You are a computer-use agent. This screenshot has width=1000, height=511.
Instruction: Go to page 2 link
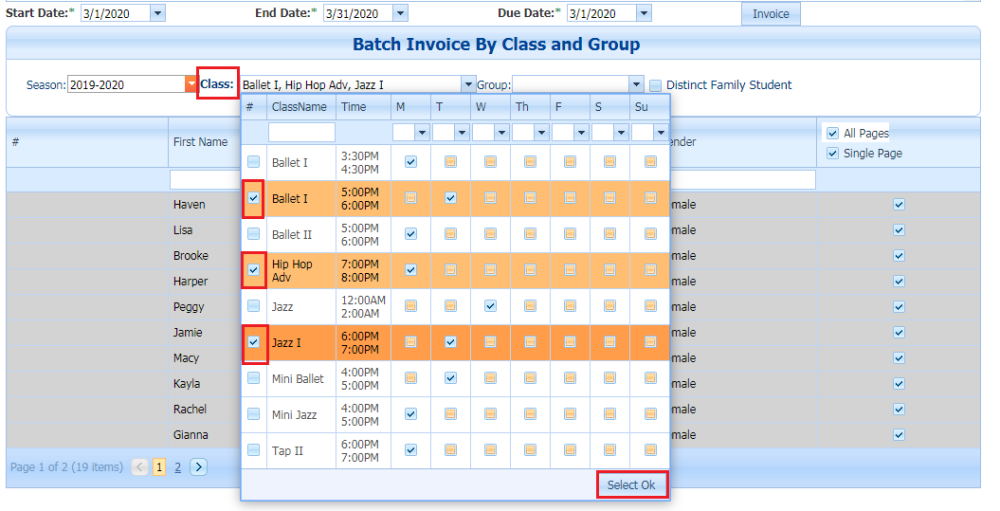click(x=178, y=468)
